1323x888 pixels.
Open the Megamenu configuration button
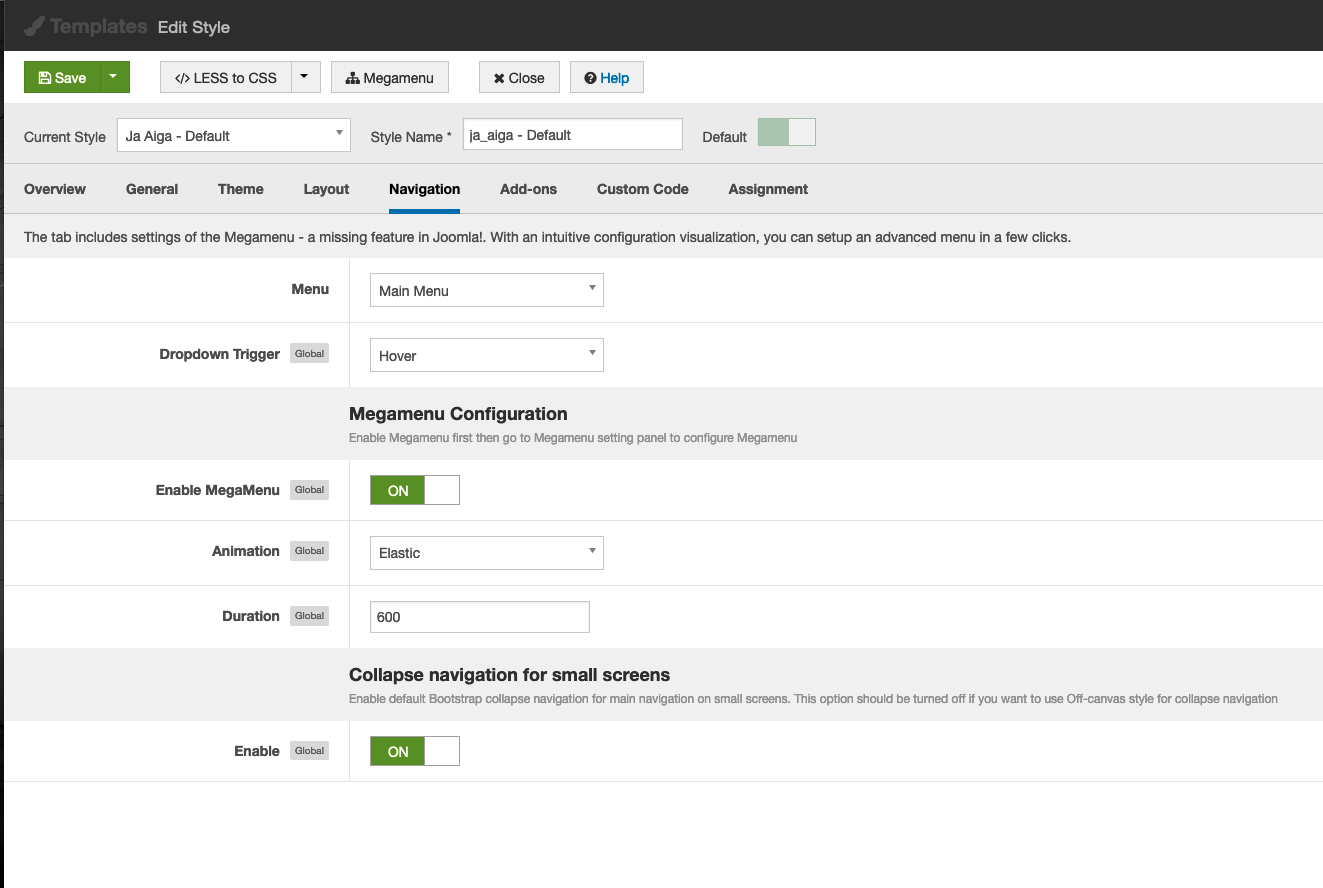coord(389,78)
